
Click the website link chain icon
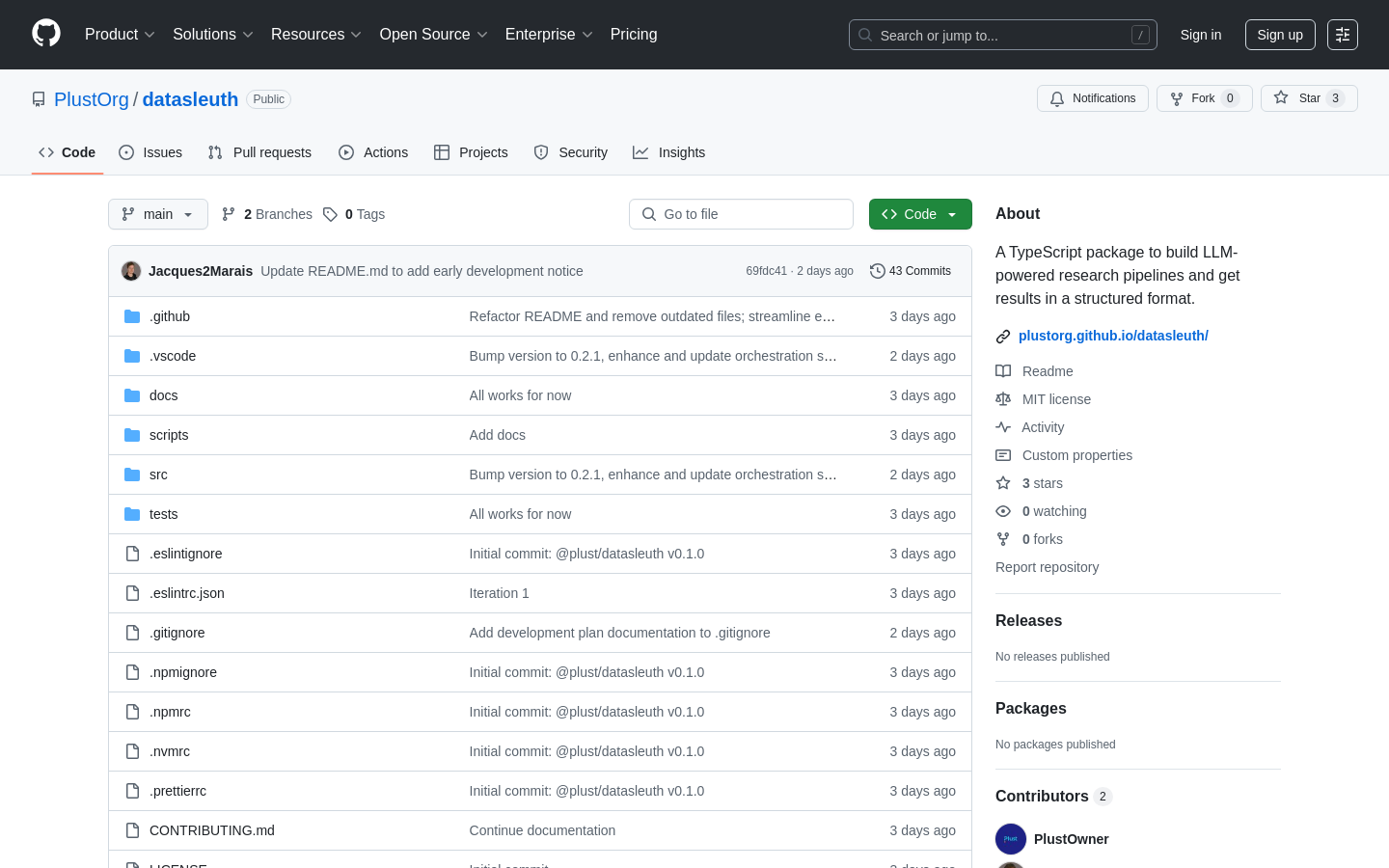pos(1003,337)
